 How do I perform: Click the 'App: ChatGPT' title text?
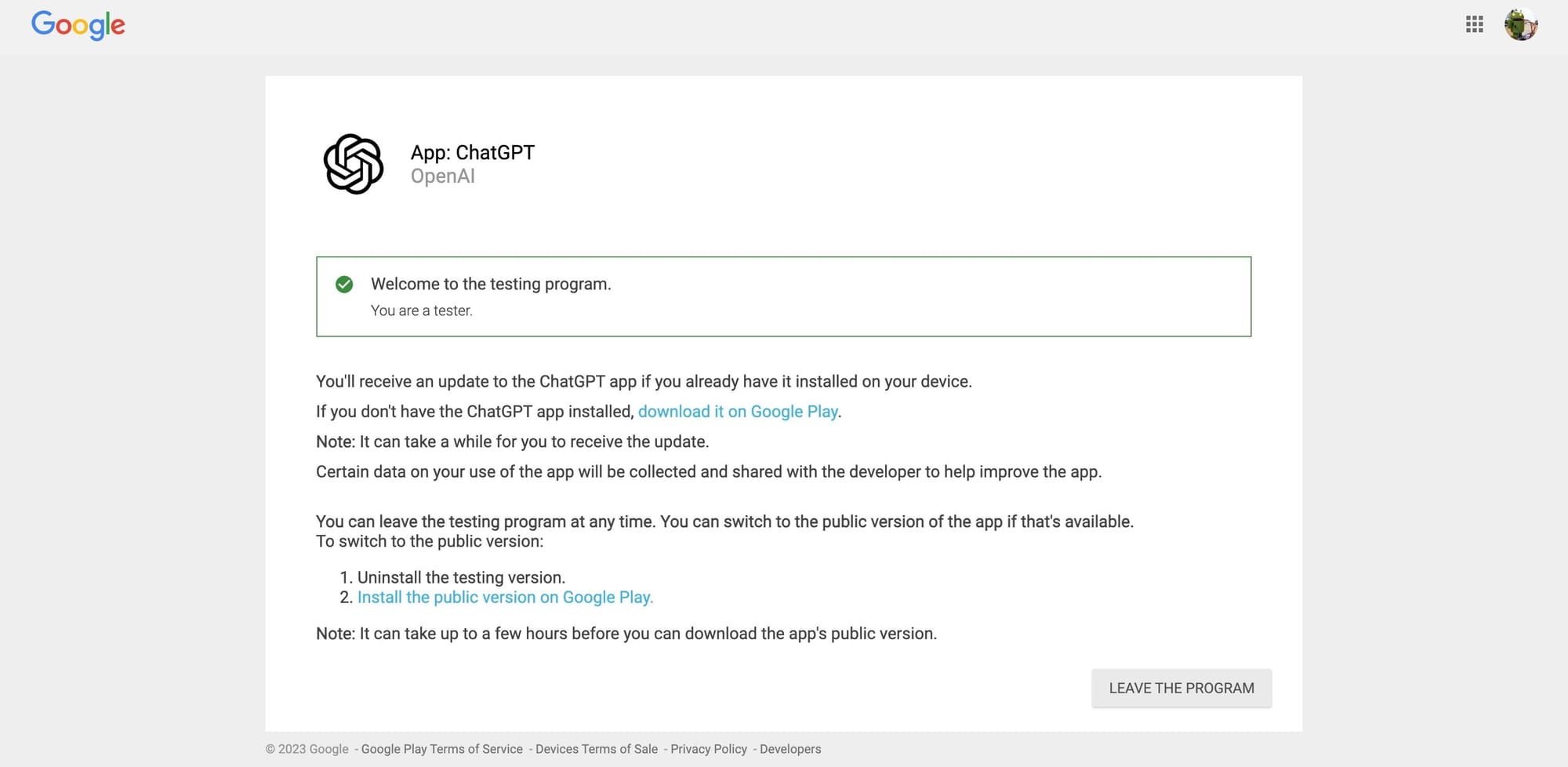pos(473,152)
